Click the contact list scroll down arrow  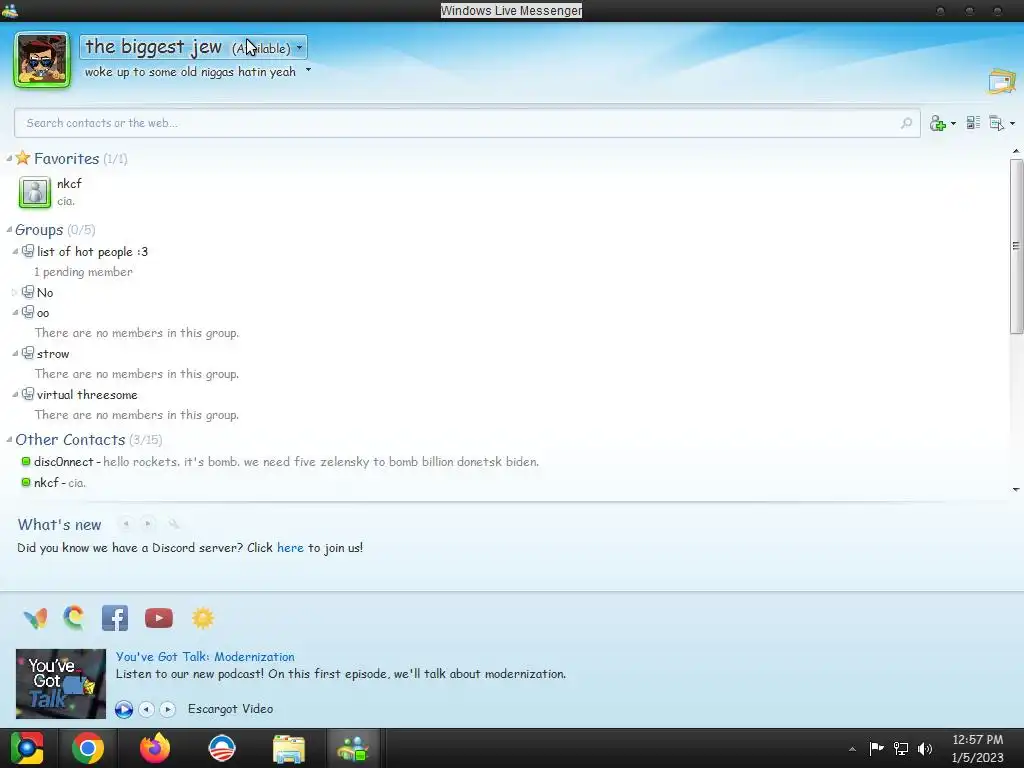[1016, 489]
